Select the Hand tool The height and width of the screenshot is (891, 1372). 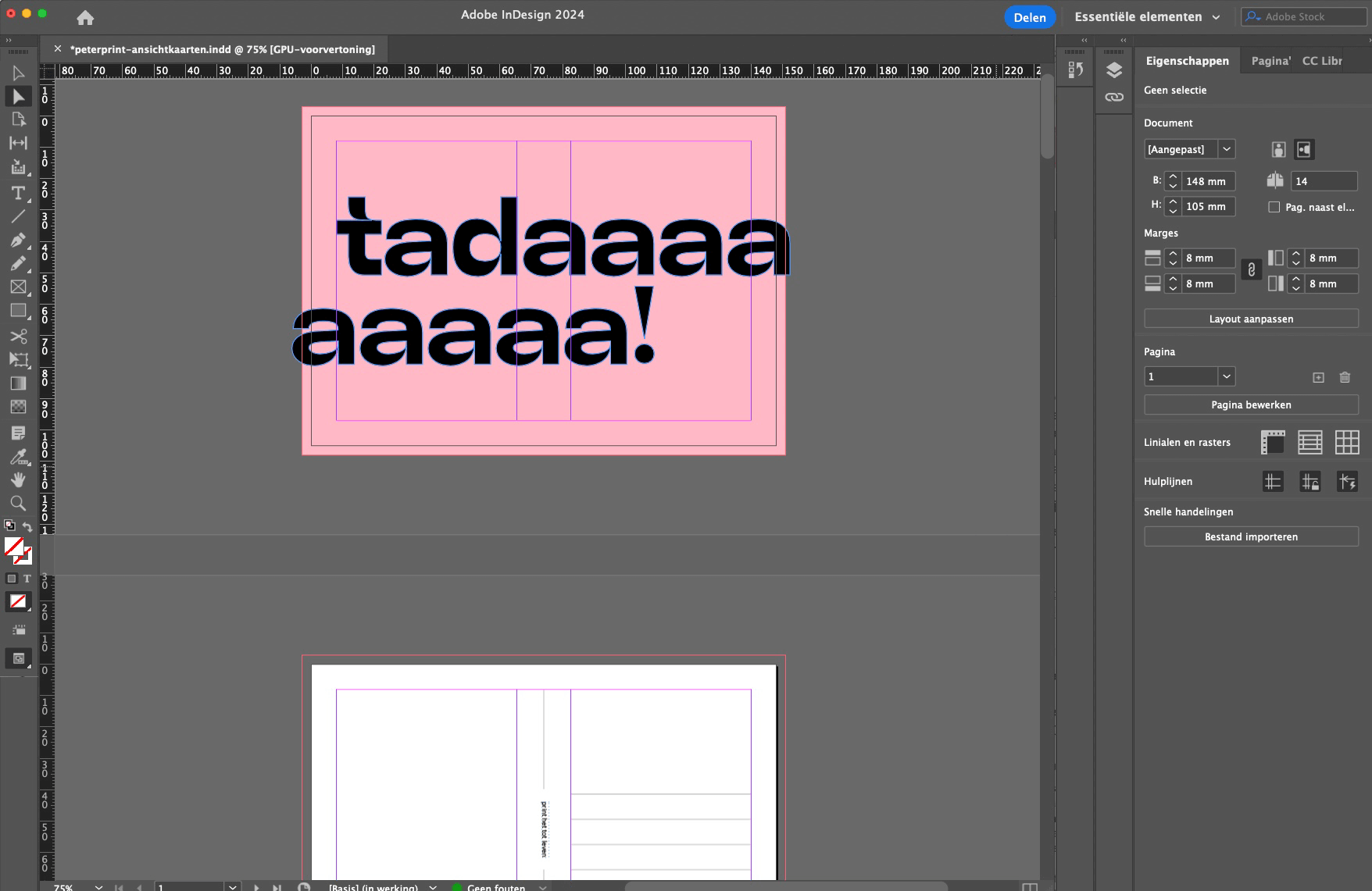click(17, 479)
